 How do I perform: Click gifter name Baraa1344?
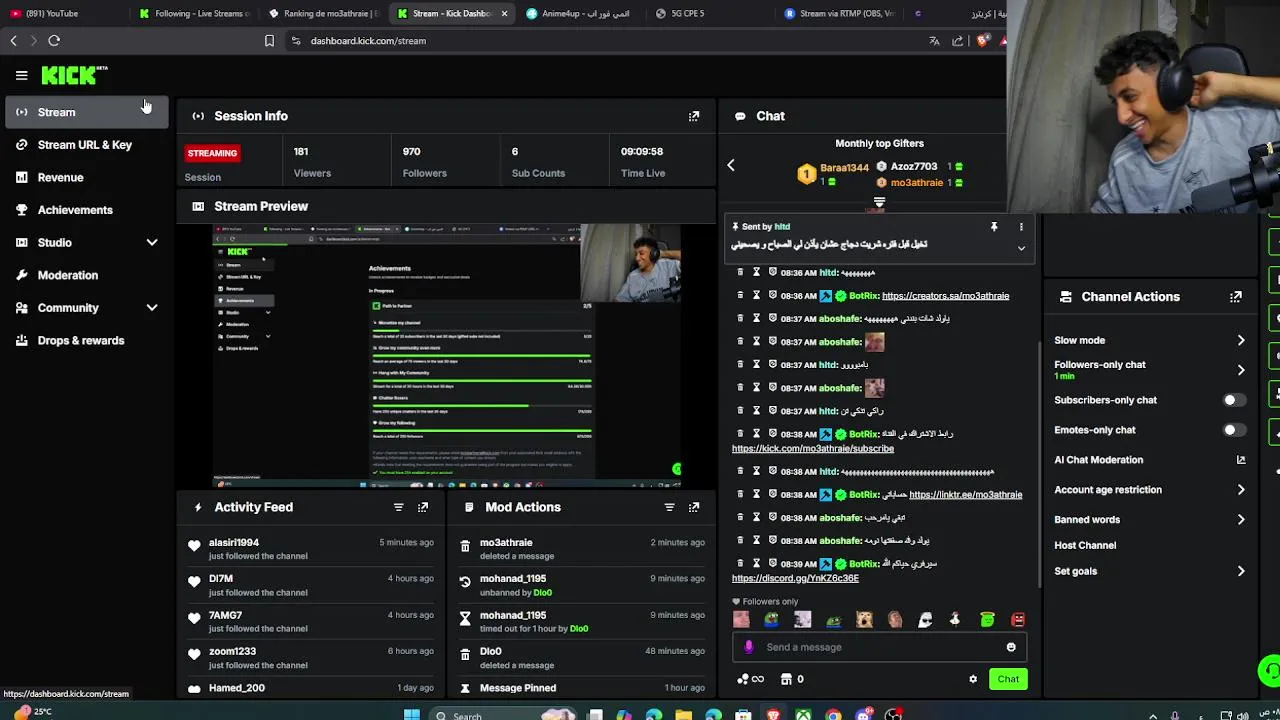844,168
